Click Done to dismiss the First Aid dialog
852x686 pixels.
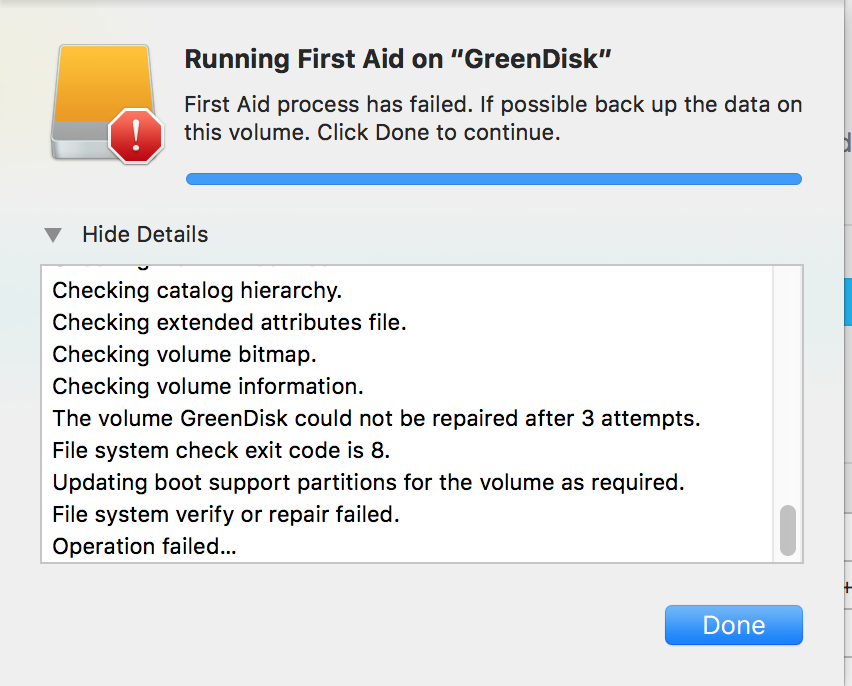pyautogui.click(x=733, y=624)
